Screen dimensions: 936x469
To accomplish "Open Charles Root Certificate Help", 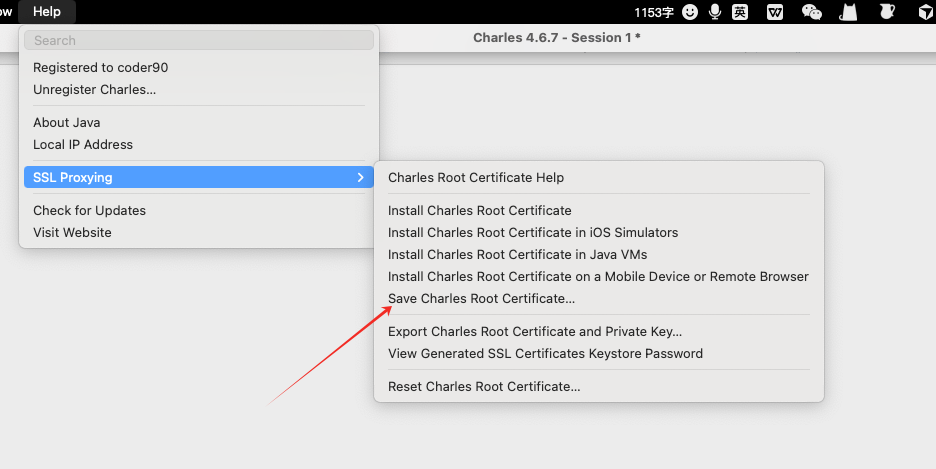I will pos(599,177).
